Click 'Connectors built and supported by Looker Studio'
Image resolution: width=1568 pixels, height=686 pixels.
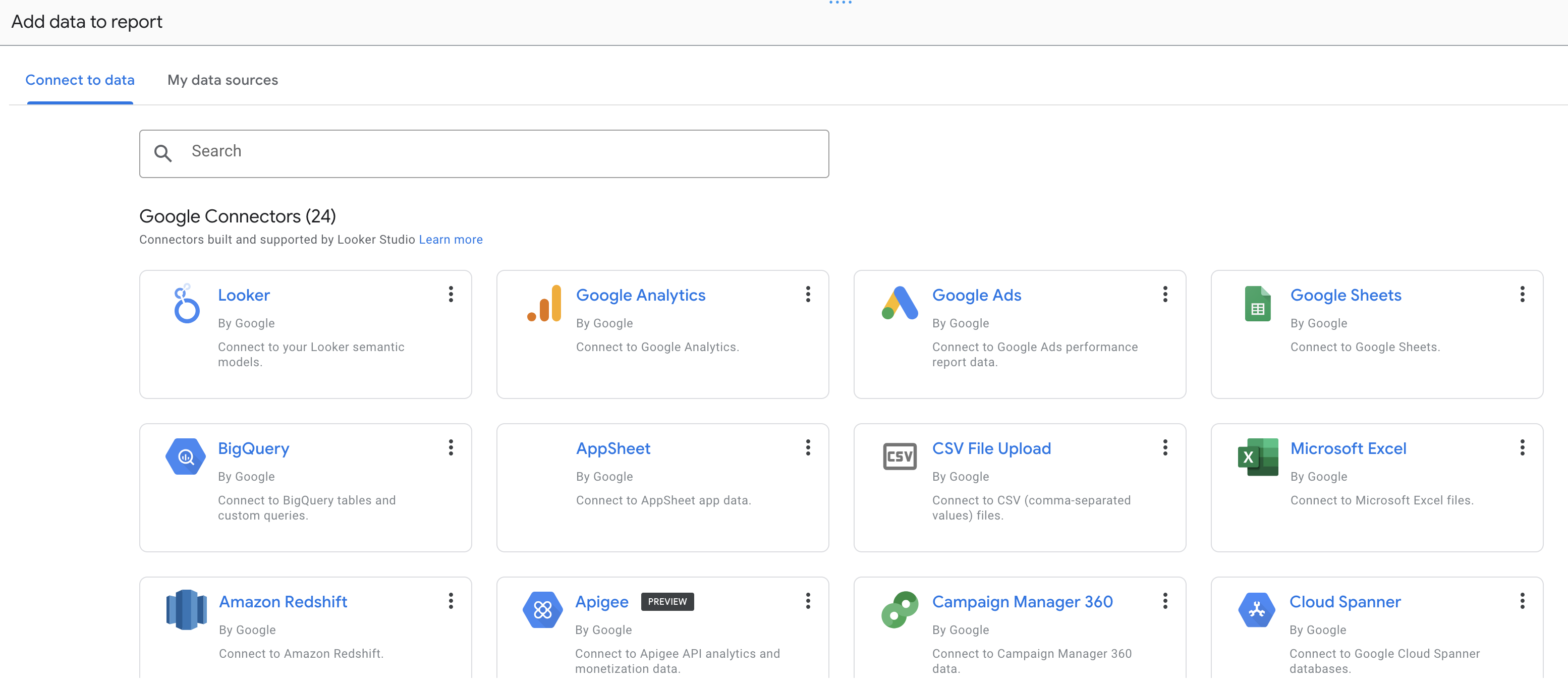277,239
